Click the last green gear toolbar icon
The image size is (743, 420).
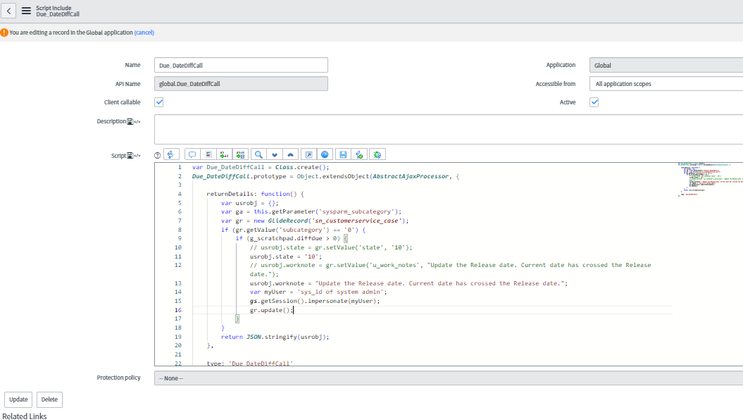click(378, 155)
